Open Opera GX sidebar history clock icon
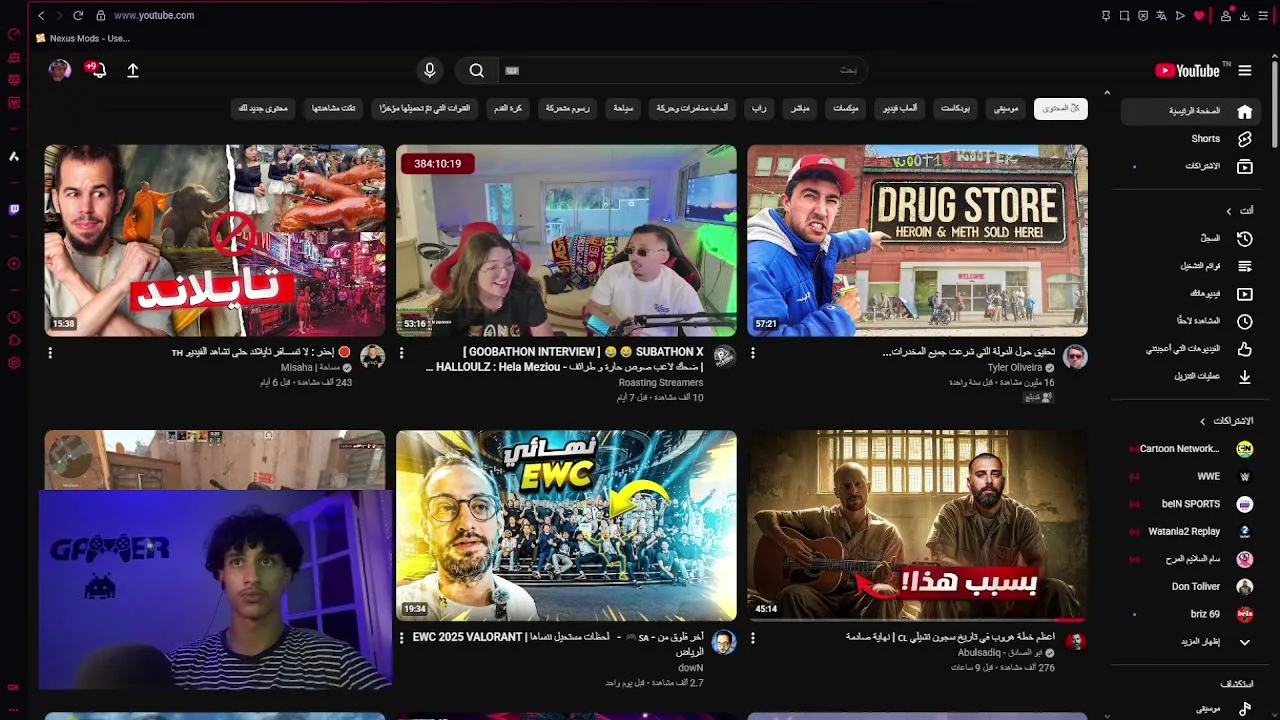The height and width of the screenshot is (720, 1280). (x=14, y=318)
